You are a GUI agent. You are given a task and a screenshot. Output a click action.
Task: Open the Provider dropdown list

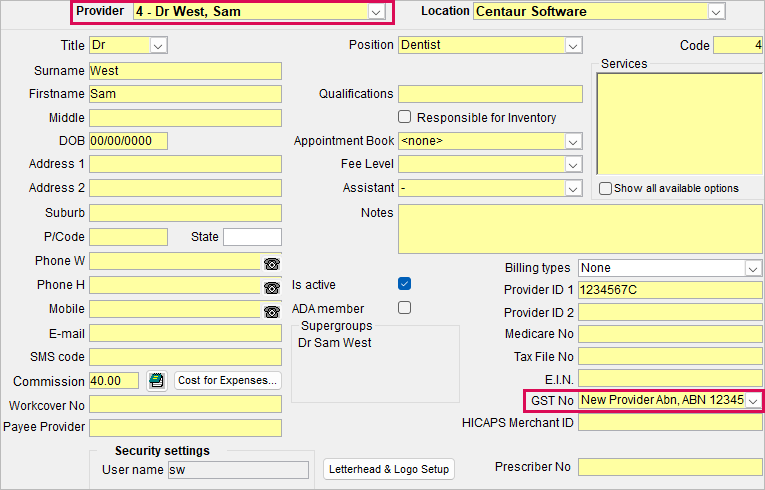point(376,12)
